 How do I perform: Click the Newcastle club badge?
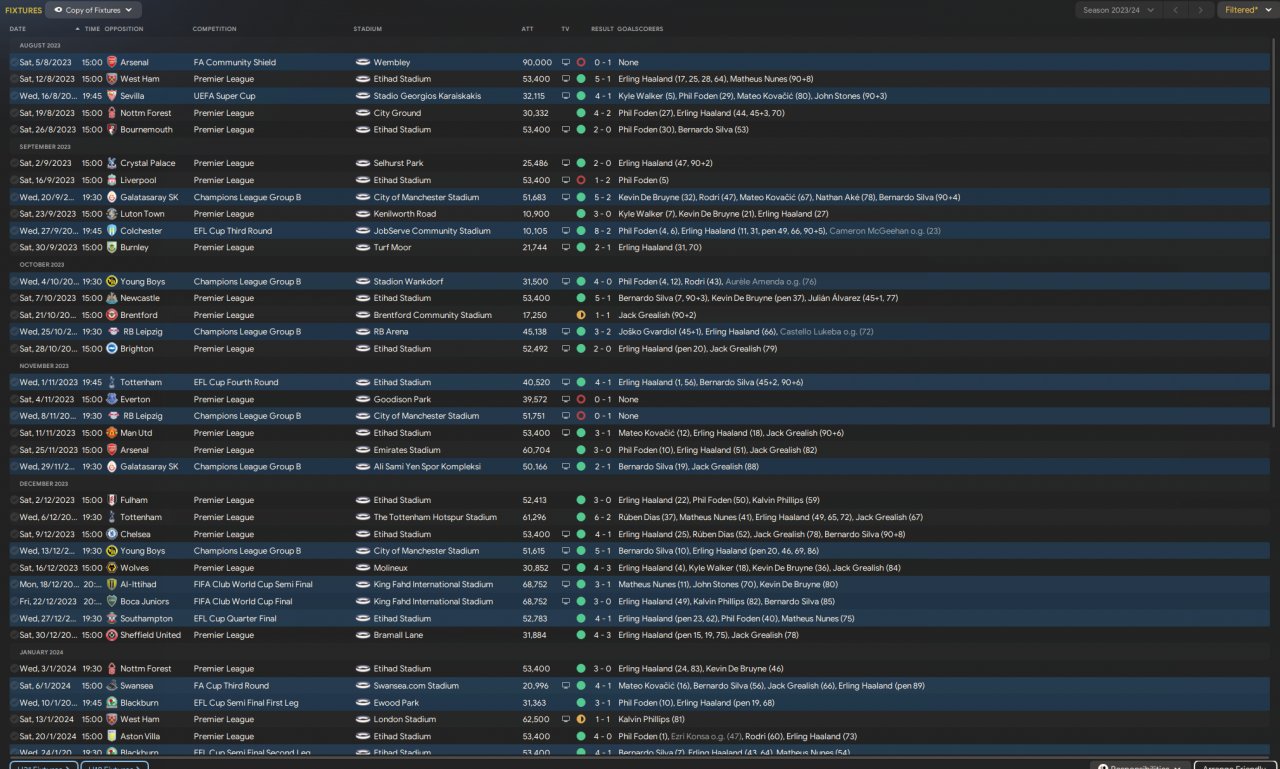point(112,298)
